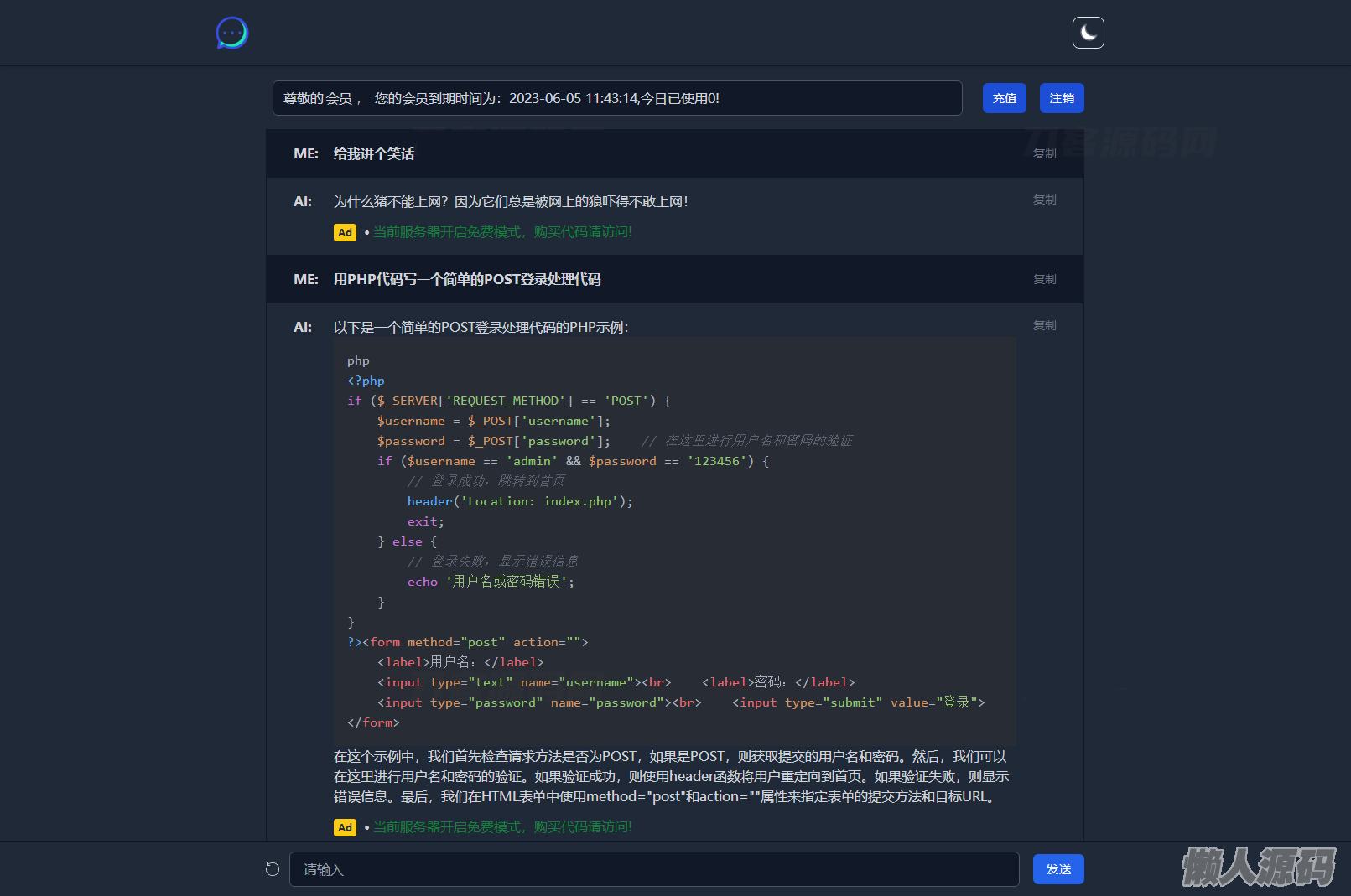Click the chat bubble logo icon
Screen dimensions: 1351x896
[x=232, y=34]
